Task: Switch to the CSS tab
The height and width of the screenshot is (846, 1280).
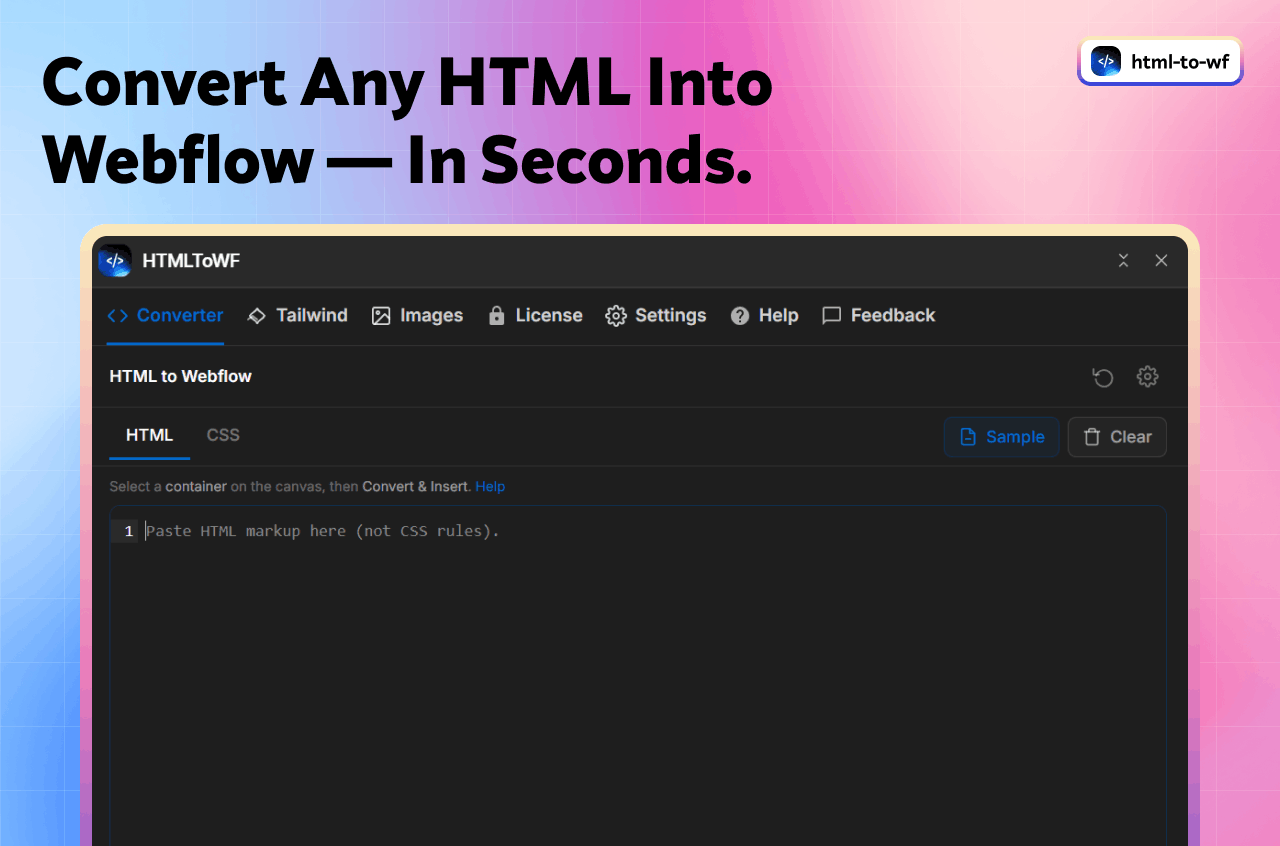Action: tap(222, 435)
